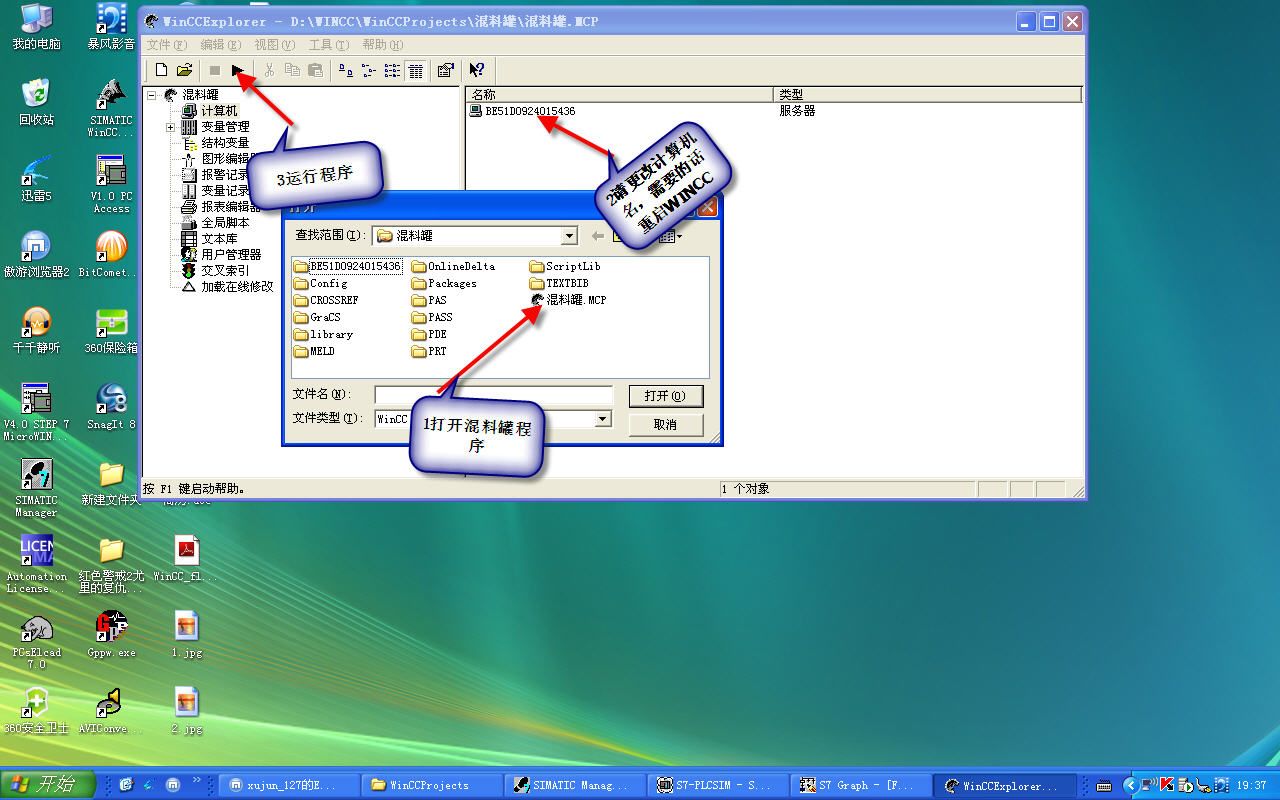Click the 取消 button in dialog
The width and height of the screenshot is (1280, 800).
pos(665,425)
